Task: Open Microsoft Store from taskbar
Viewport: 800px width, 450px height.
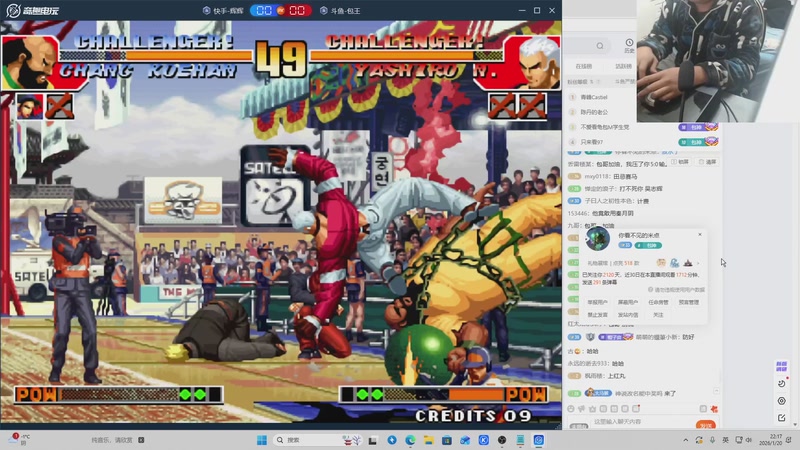Action: click(447, 440)
